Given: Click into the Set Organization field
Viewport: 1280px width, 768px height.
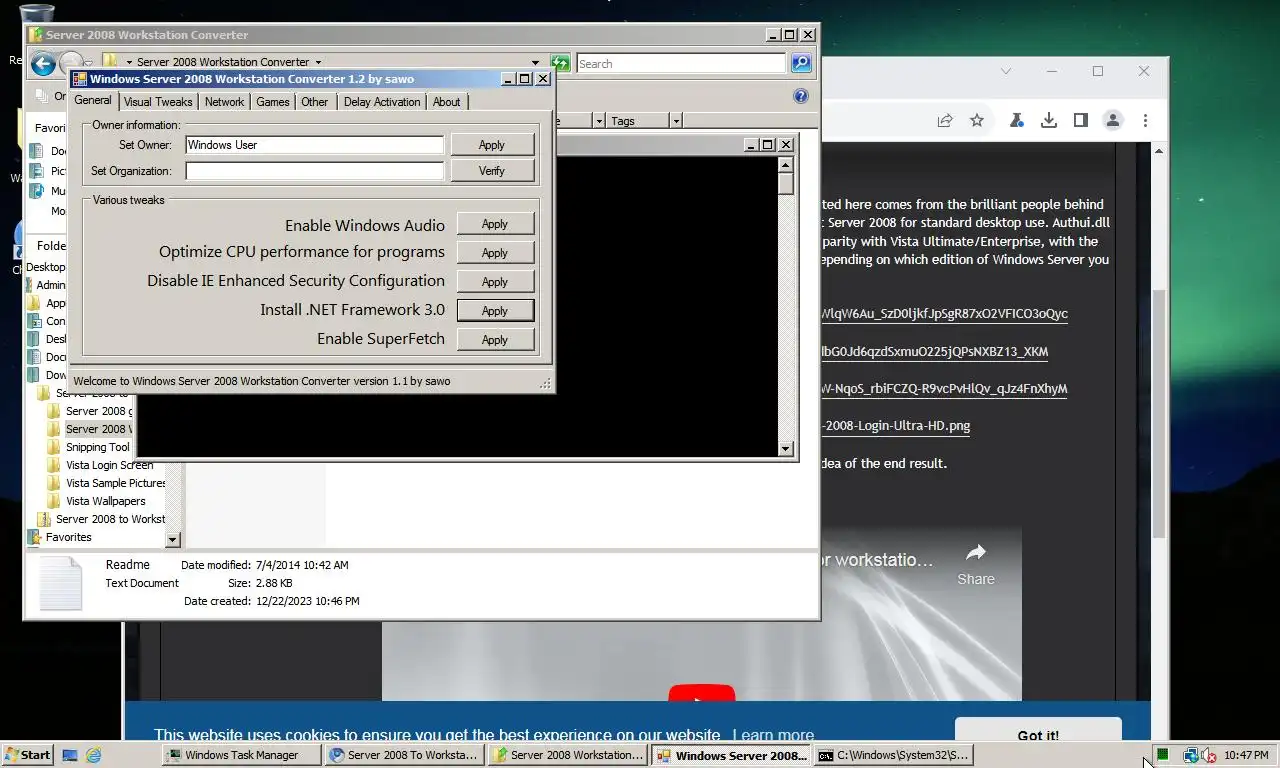Looking at the screenshot, I should tap(314, 171).
